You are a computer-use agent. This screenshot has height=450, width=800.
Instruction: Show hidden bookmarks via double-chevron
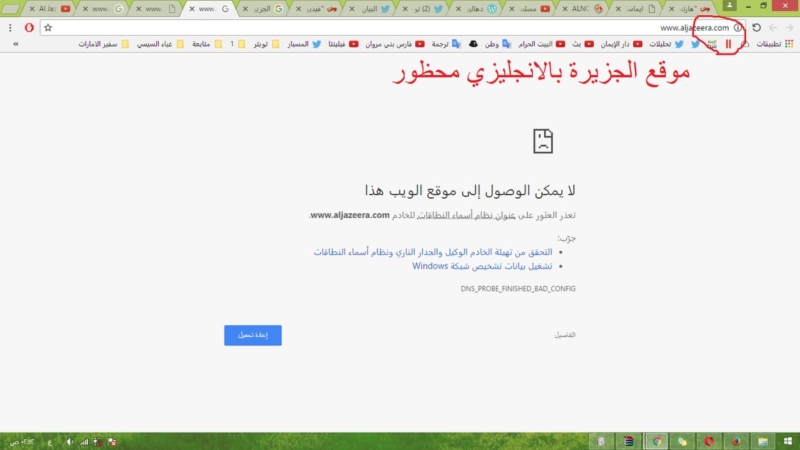tap(16, 44)
